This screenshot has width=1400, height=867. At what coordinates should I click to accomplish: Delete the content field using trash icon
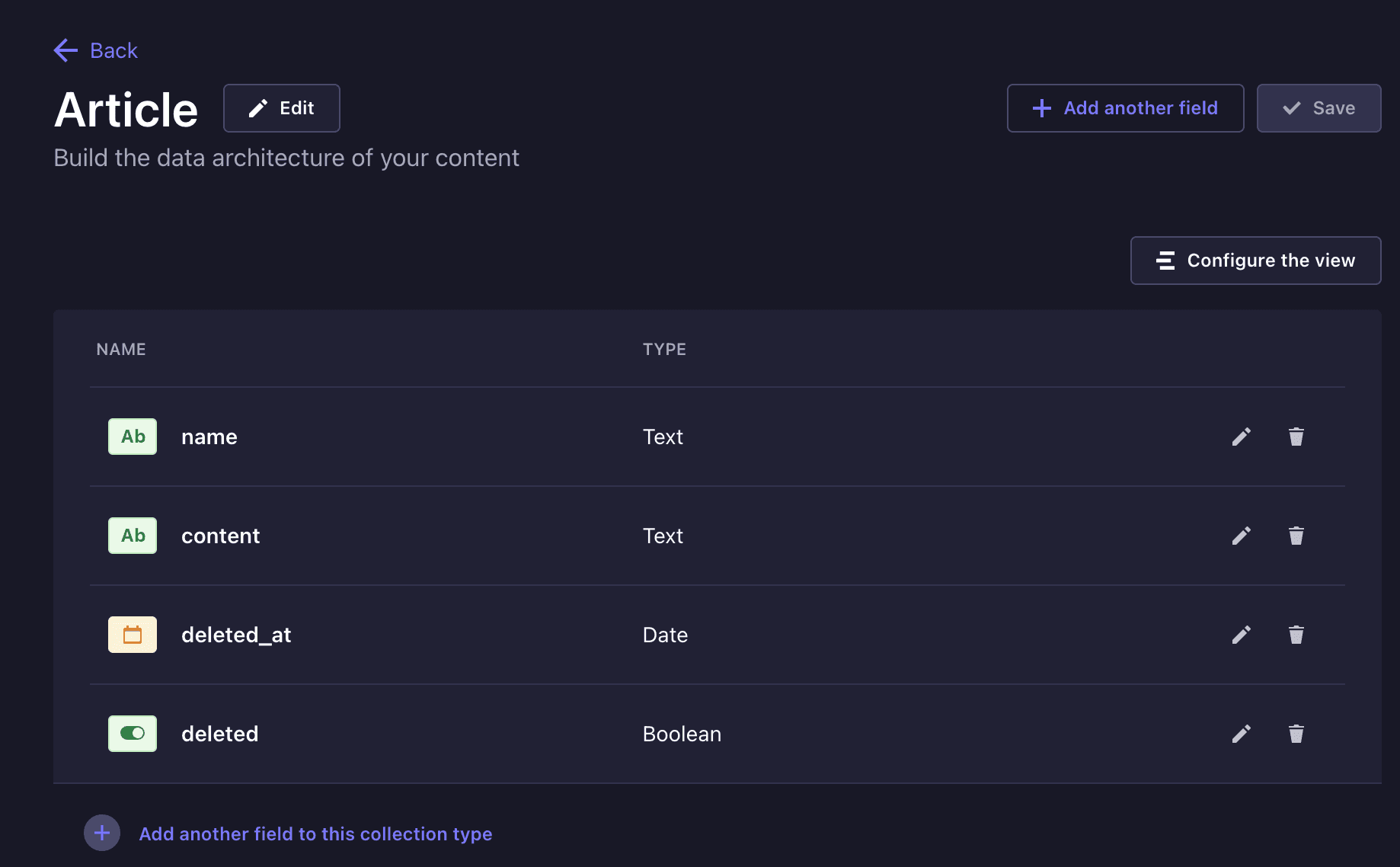pos(1296,536)
